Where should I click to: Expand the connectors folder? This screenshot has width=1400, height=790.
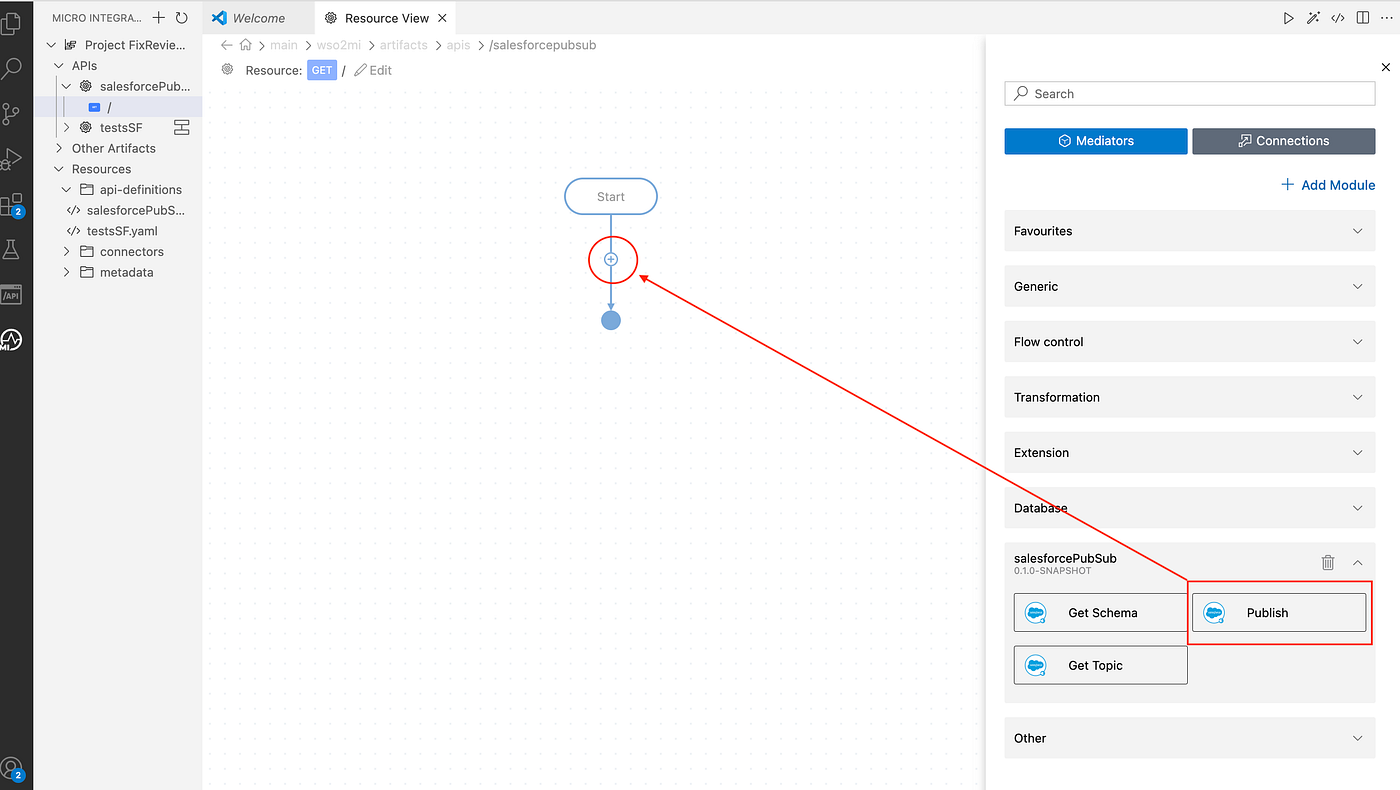click(67, 252)
